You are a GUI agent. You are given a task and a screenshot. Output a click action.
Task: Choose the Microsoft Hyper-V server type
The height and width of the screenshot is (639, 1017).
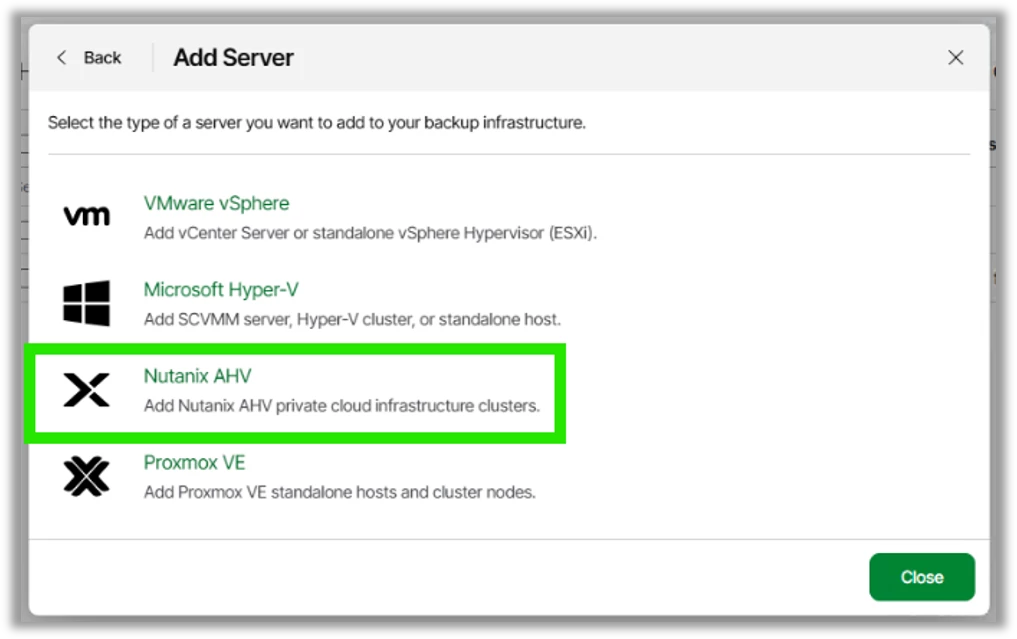pyautogui.click(x=221, y=289)
